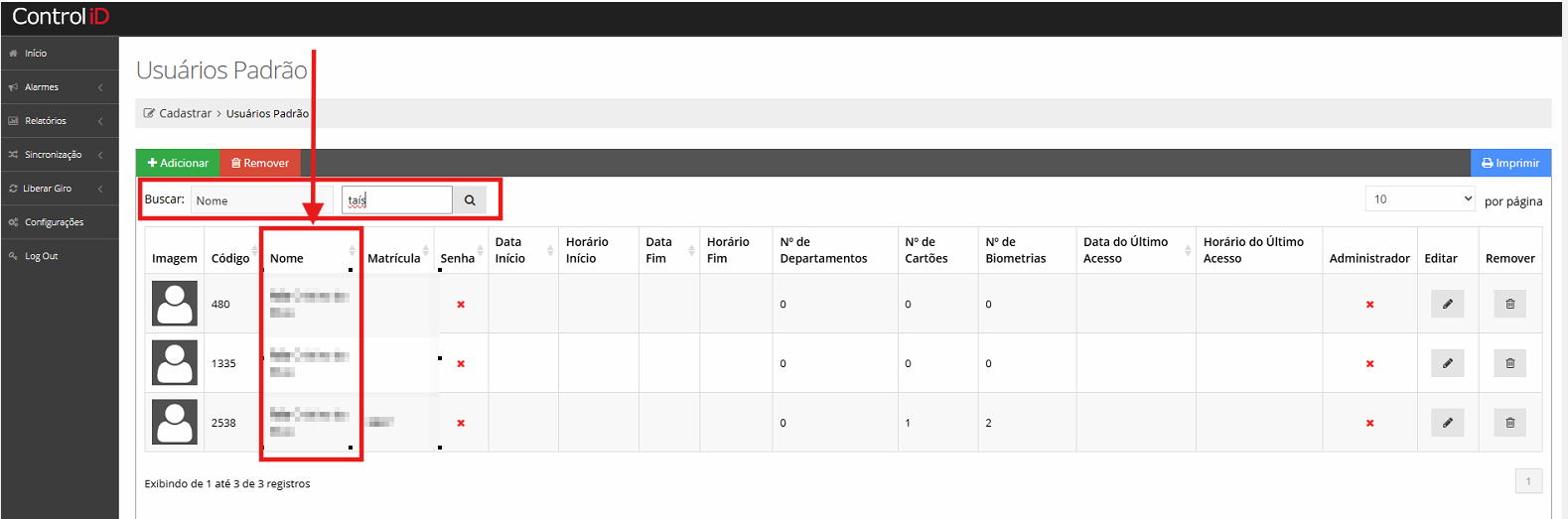Click the pencil edit icon for user 480
The height and width of the screenshot is (519, 1568).
click(x=1447, y=304)
